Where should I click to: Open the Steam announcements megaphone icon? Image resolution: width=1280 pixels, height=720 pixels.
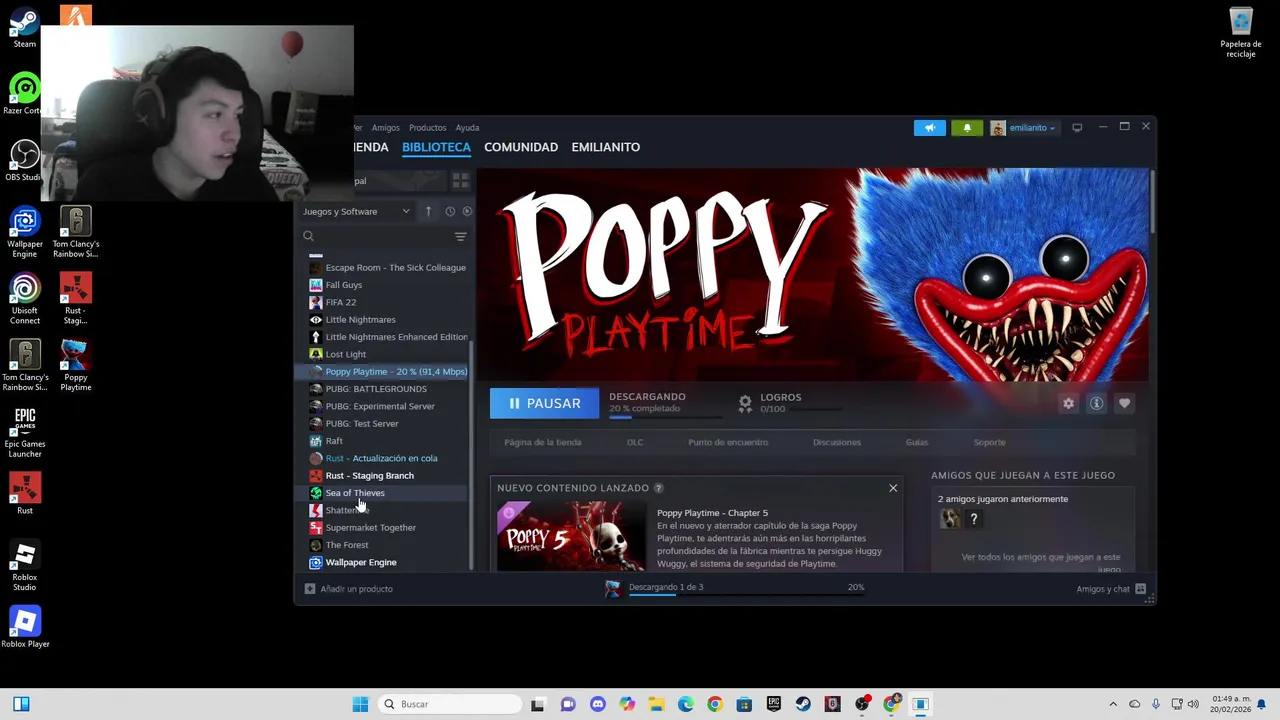(x=929, y=128)
